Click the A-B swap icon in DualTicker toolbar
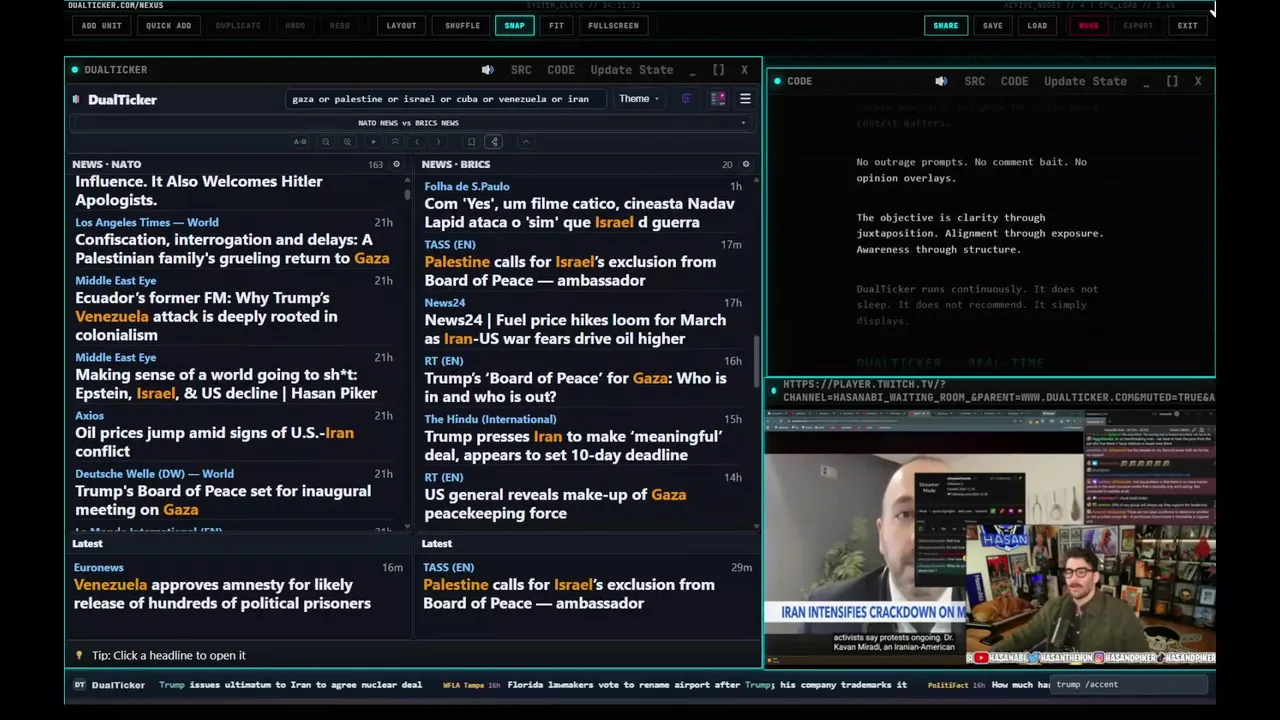 [x=300, y=142]
